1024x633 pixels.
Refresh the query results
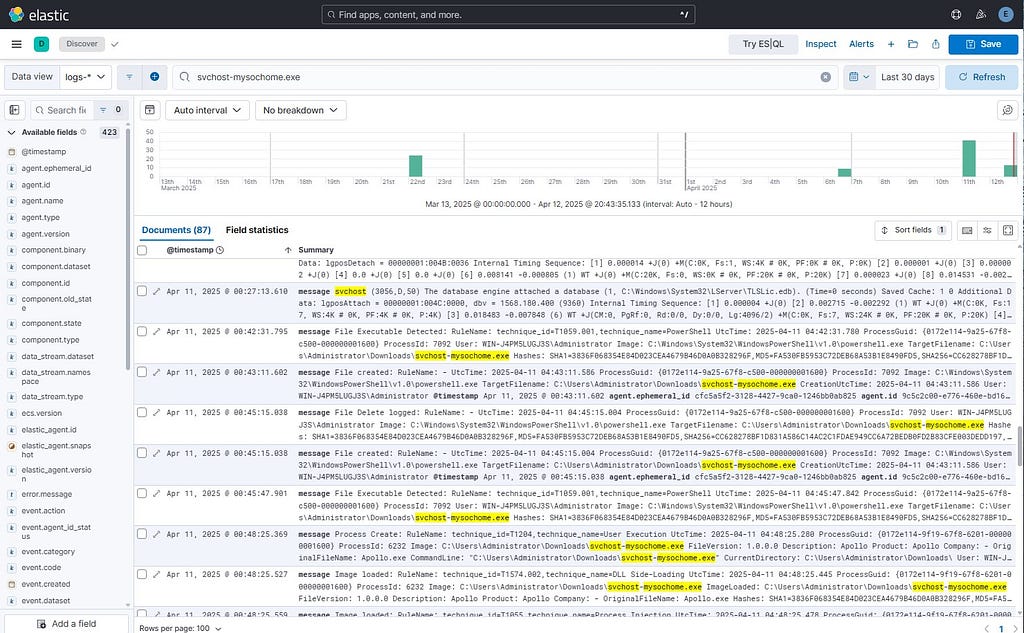[x=982, y=77]
